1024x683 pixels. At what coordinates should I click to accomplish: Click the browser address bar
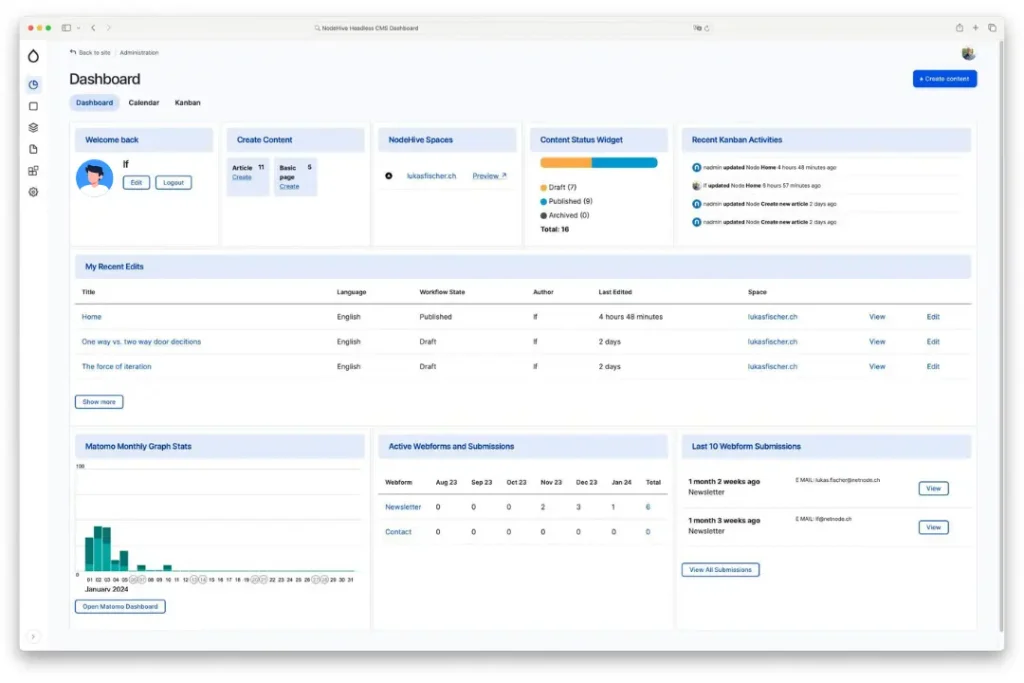(512, 28)
